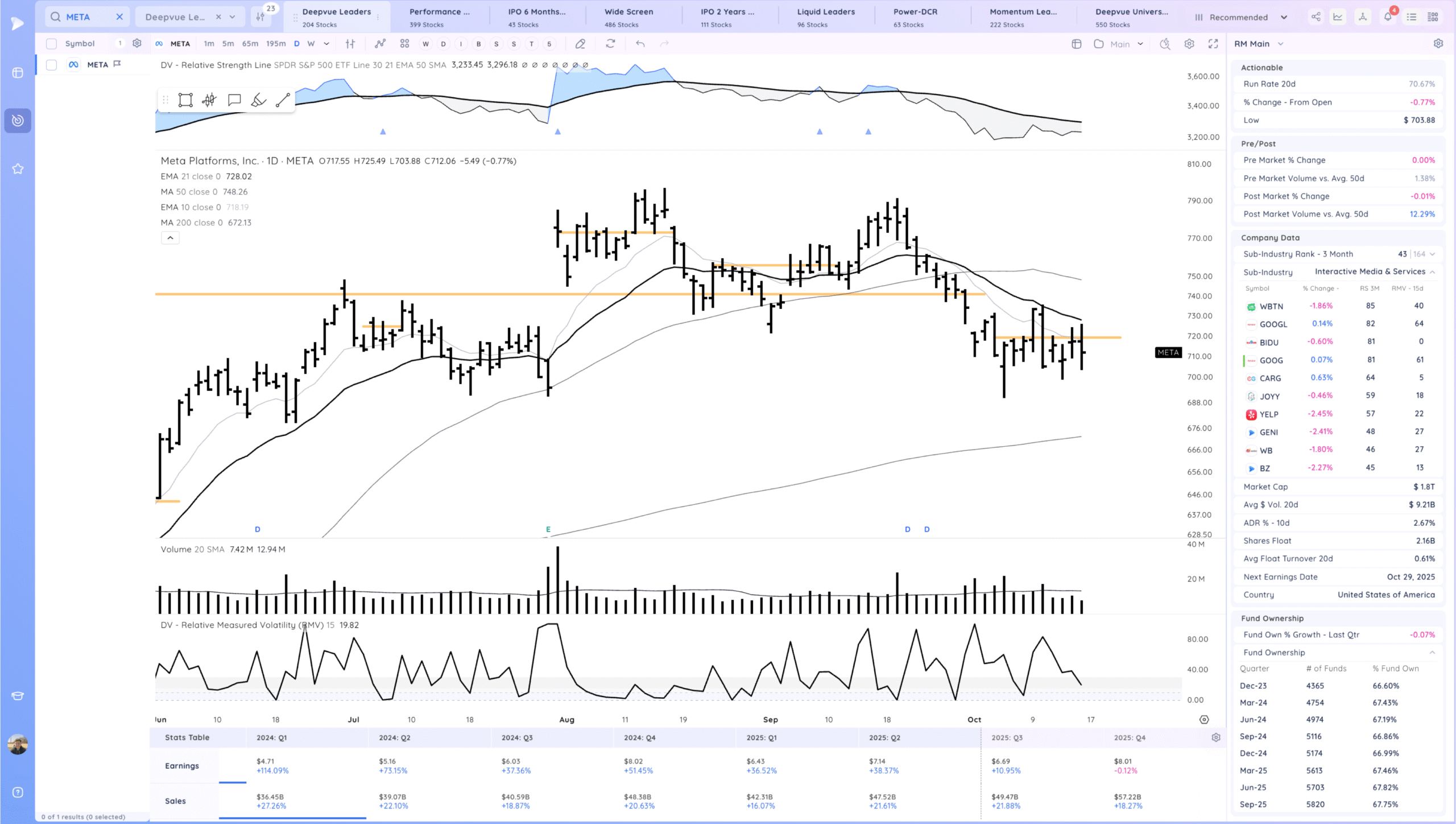Viewport: 1456px width, 824px height.
Task: Open the notifications bell
Action: point(1388,17)
